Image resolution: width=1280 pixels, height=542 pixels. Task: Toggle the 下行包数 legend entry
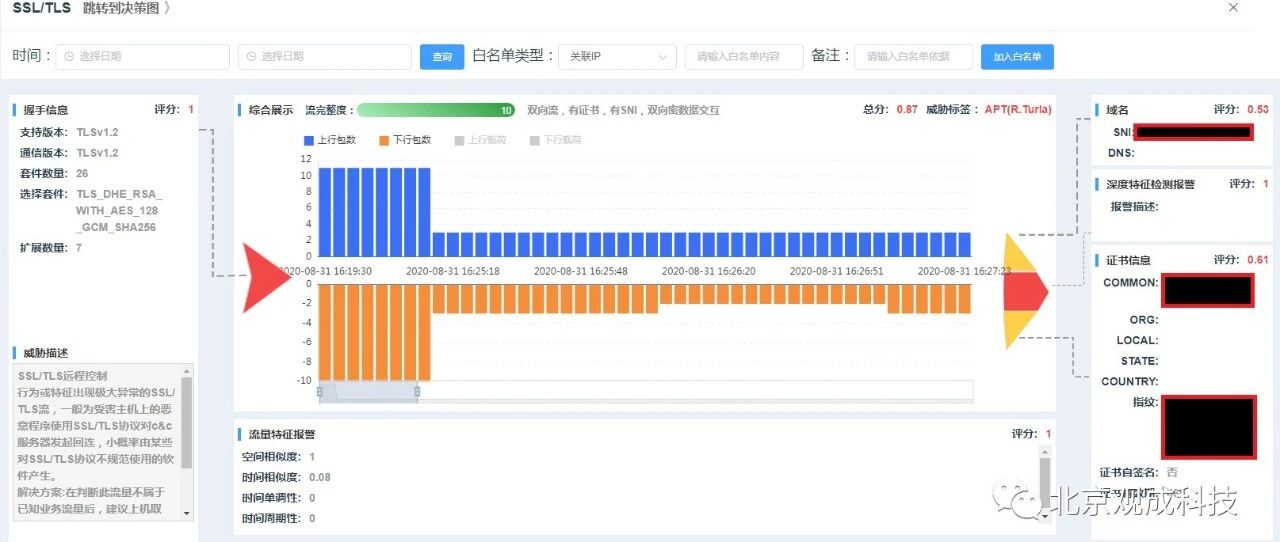[x=405, y=140]
